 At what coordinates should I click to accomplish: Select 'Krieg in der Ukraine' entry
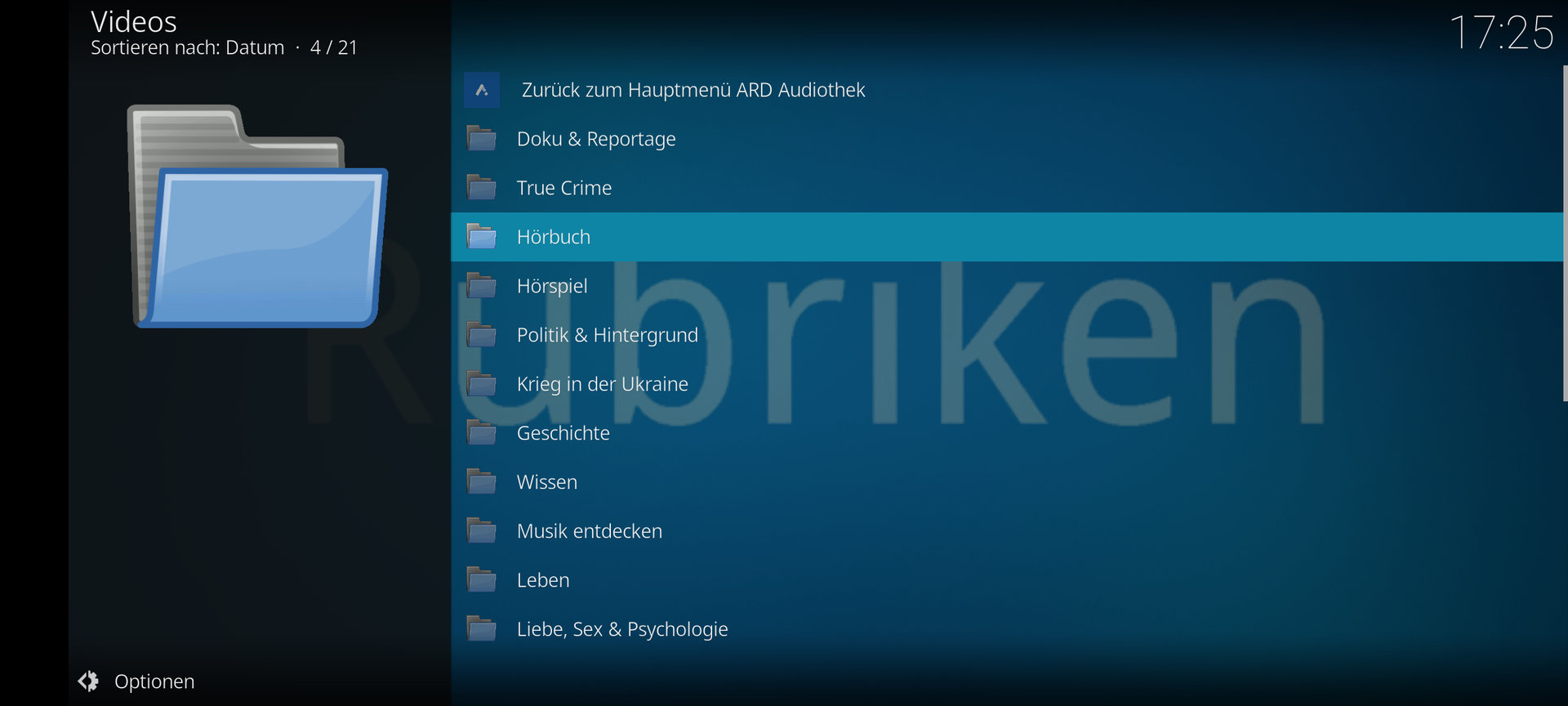[x=1007, y=384]
